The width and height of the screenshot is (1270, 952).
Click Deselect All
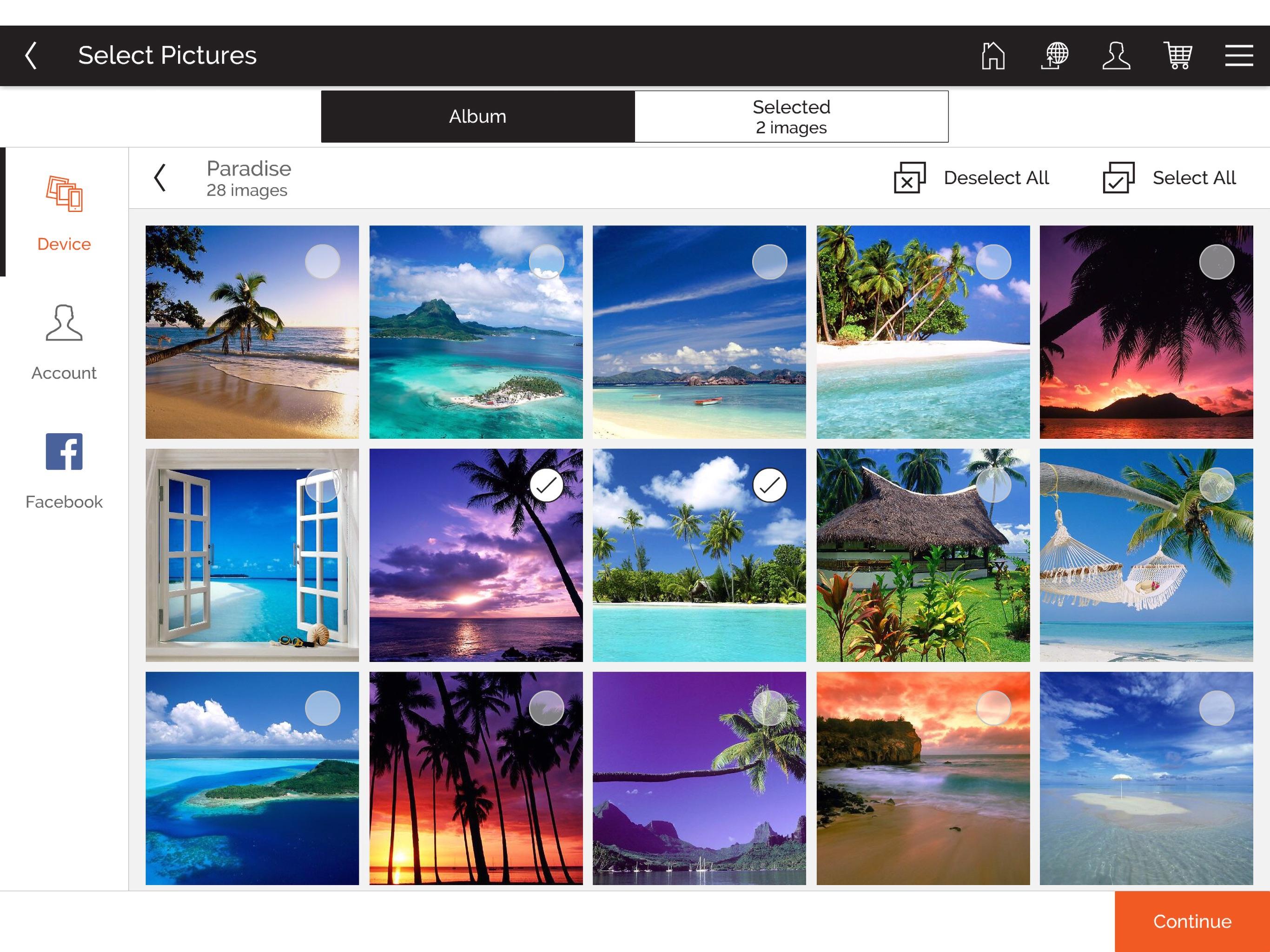click(972, 178)
